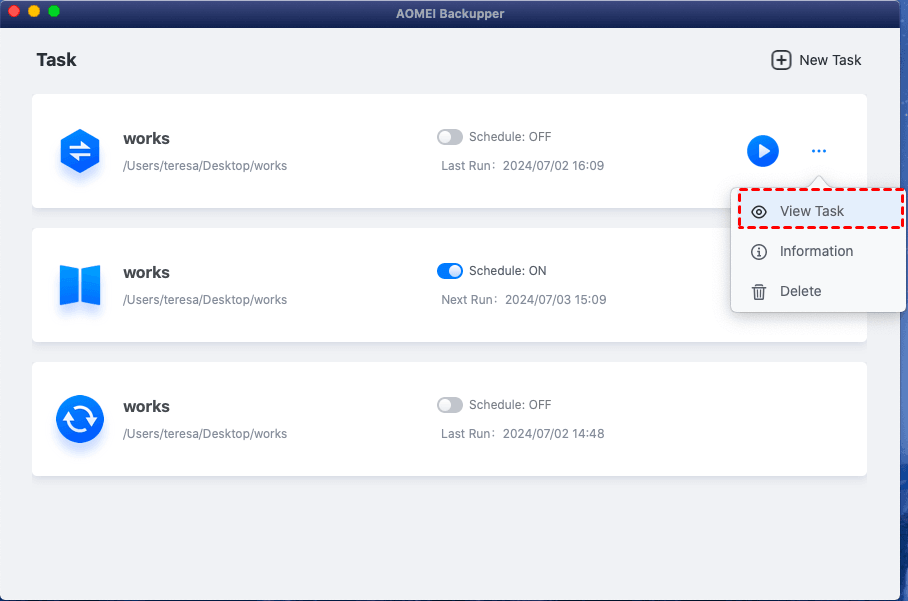This screenshot has height=601, width=908.
Task: Select the works title of the scheduled task
Action: click(x=147, y=272)
